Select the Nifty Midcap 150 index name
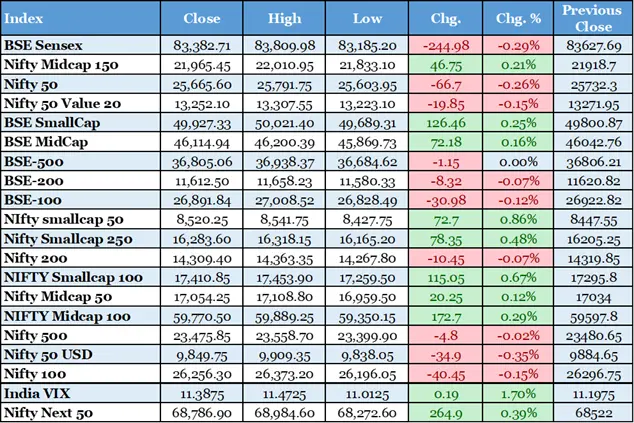This screenshot has width=634, height=423. (x=60, y=64)
